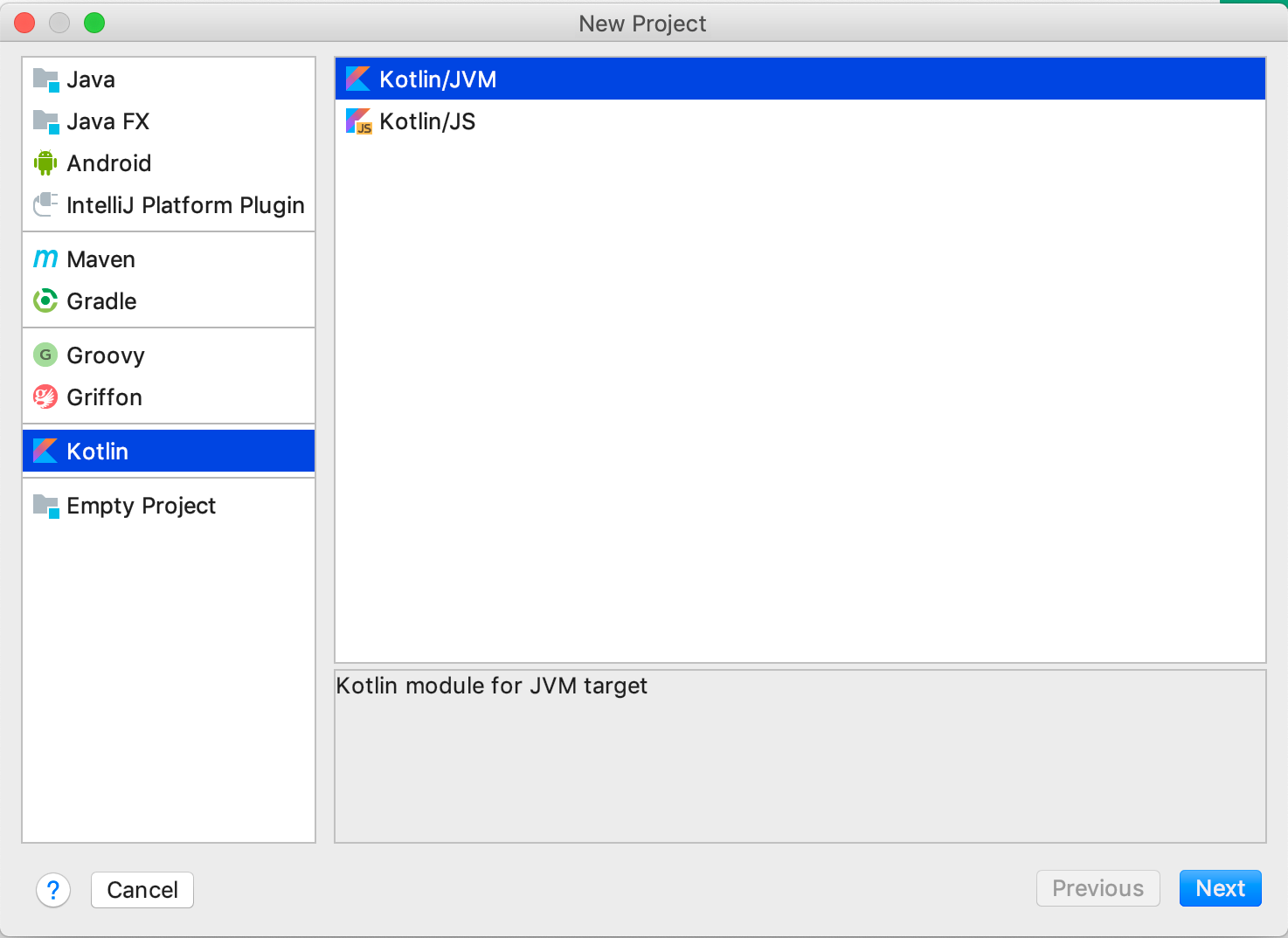Click the Kotlin/JVM icon
This screenshot has width=1288, height=938.
[x=358, y=79]
